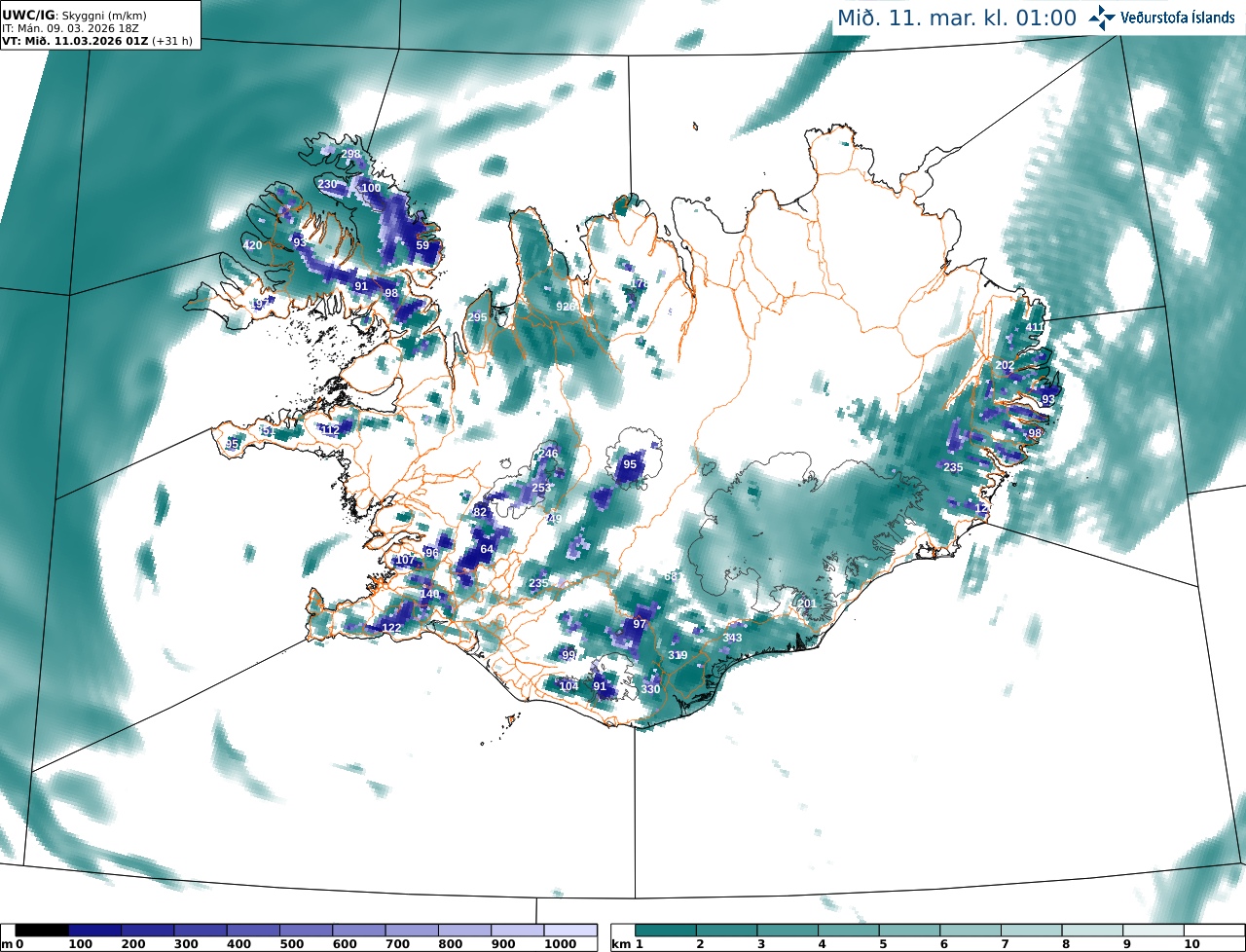Click the black 0–100 m legend swatch
1246x952 pixels.
[x=42, y=932]
